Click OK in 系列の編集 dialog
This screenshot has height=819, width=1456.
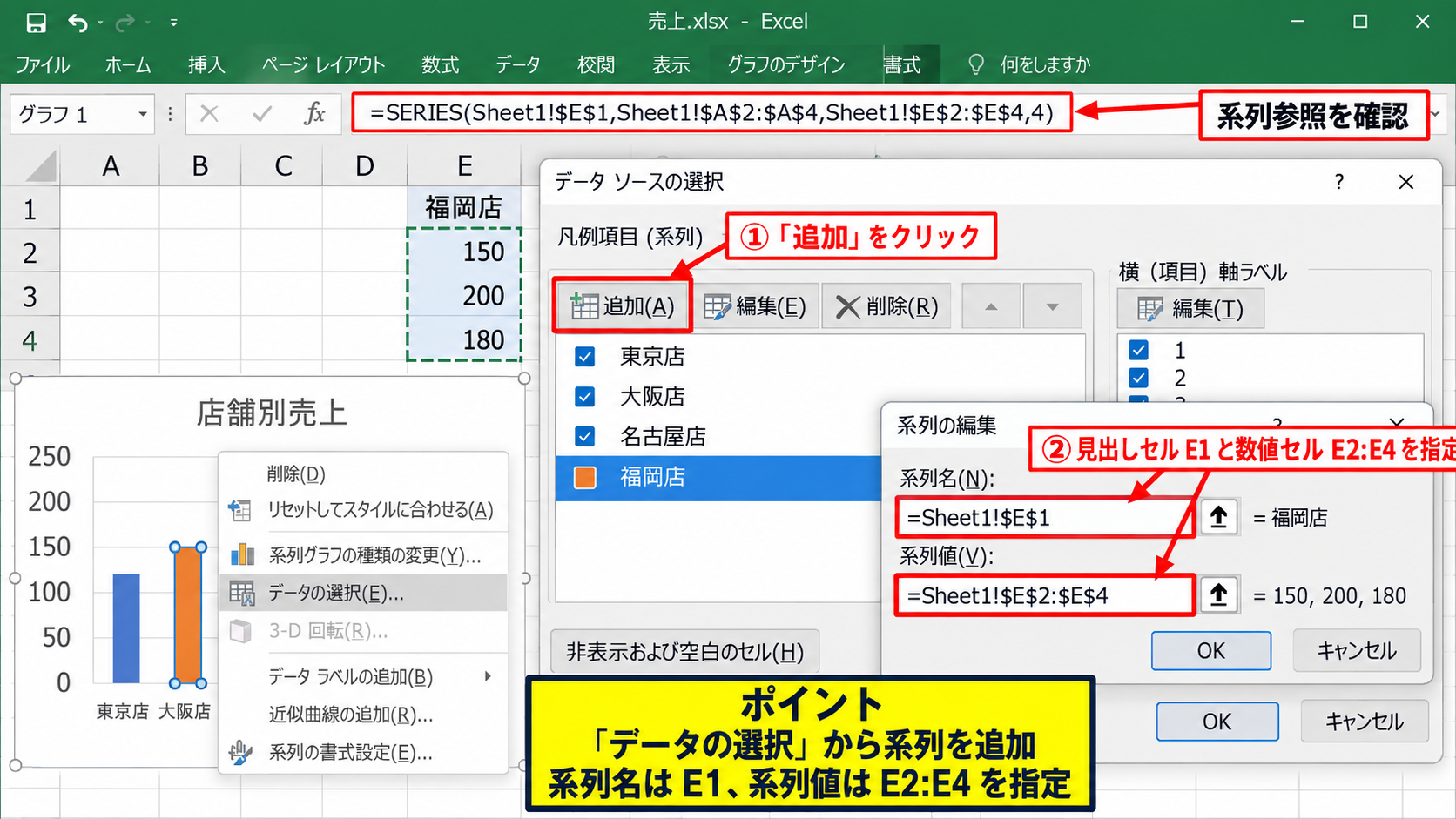tap(1210, 651)
